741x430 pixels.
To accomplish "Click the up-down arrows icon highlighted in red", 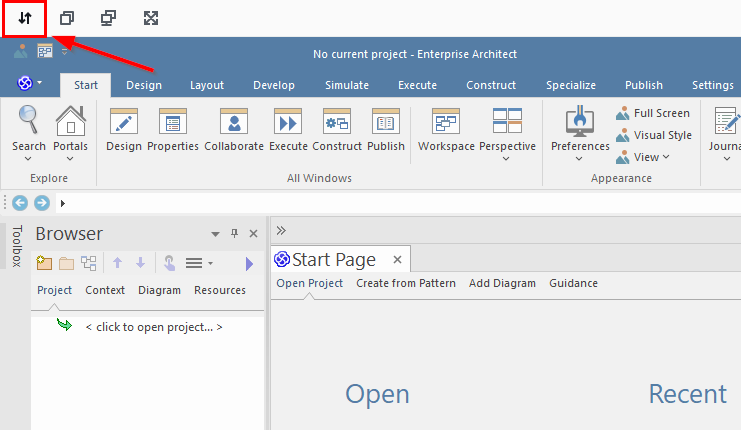I will (25, 18).
